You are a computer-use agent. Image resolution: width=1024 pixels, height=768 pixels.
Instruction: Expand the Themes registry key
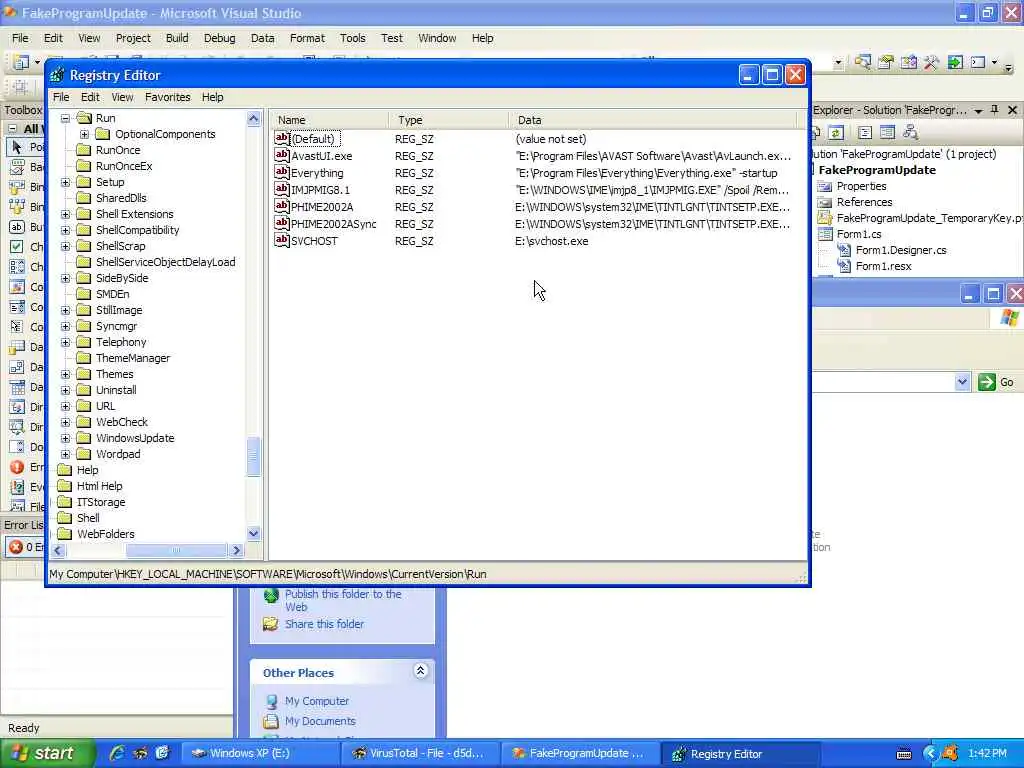65,374
